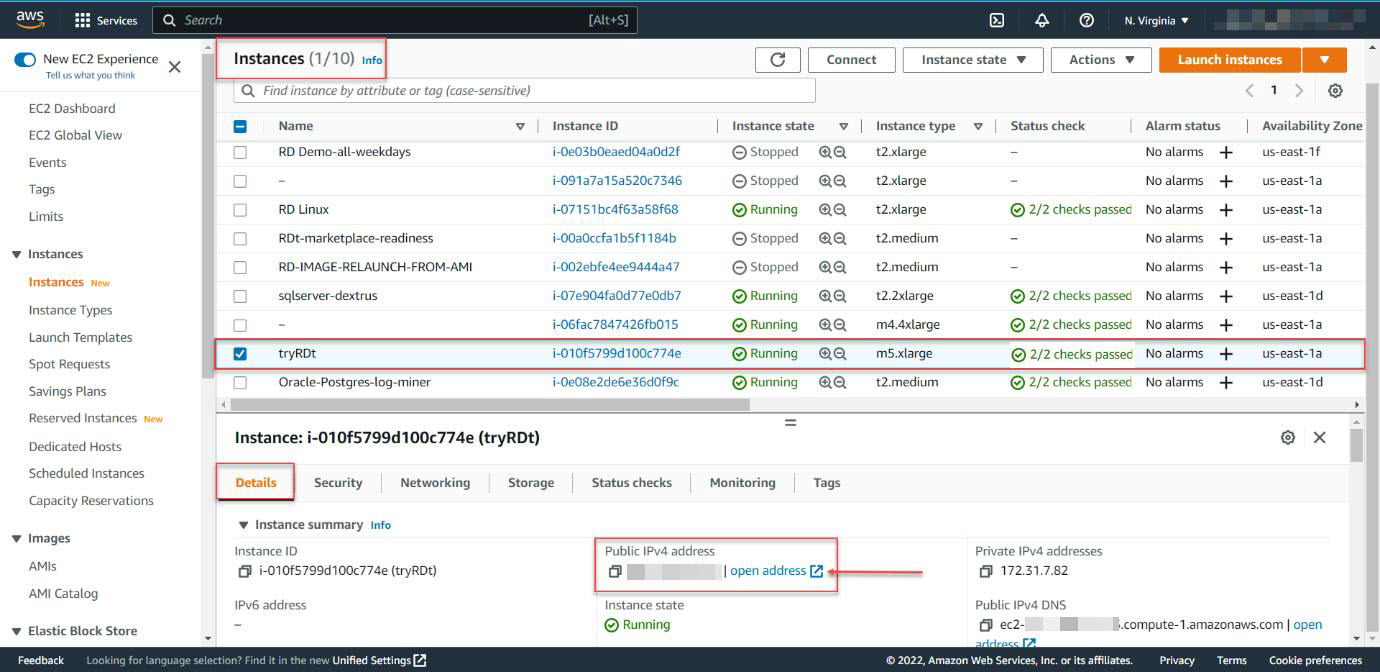
Task: Open address link for public IPv4
Action: (x=776, y=571)
